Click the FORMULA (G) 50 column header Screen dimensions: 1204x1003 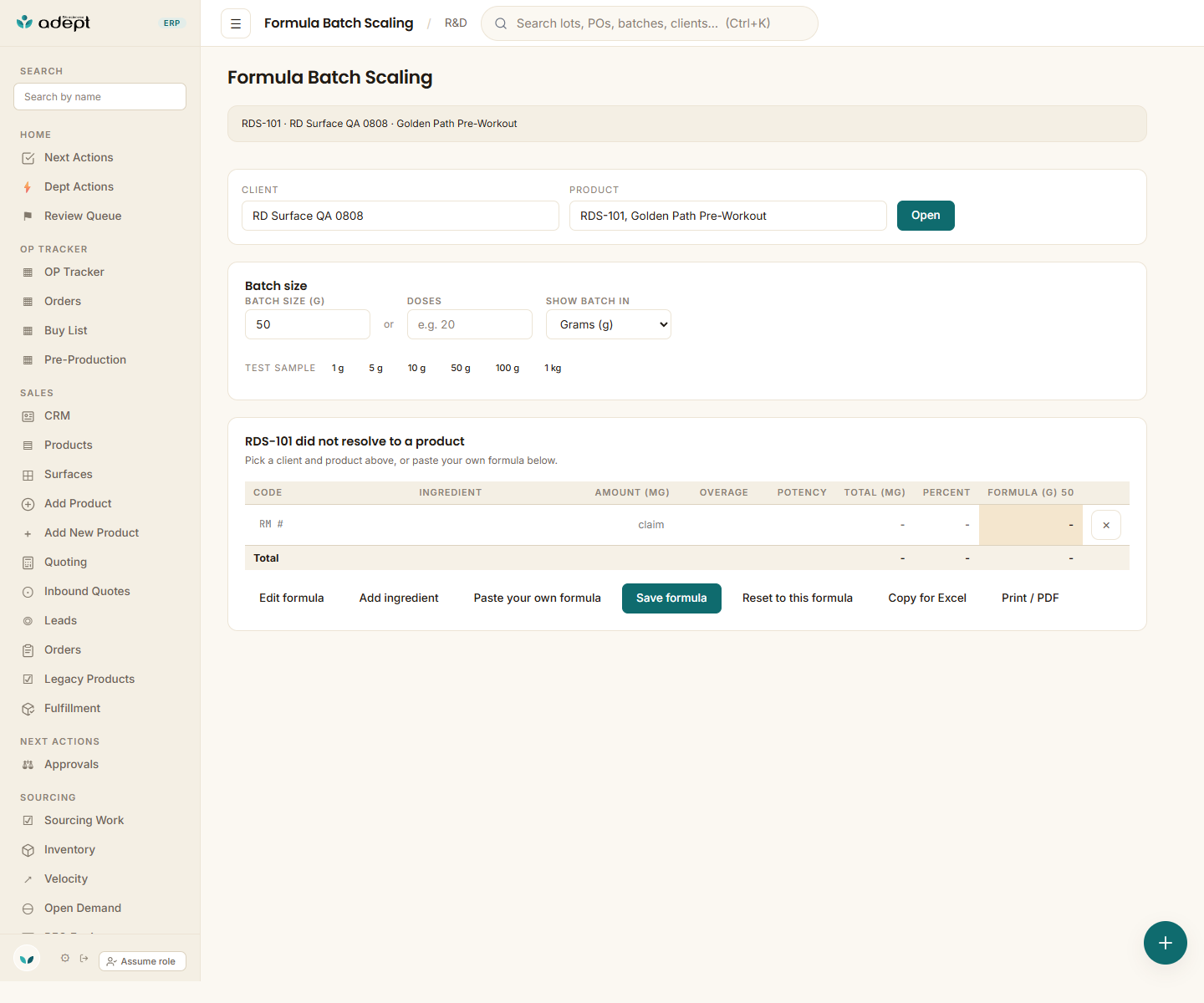tap(1031, 493)
